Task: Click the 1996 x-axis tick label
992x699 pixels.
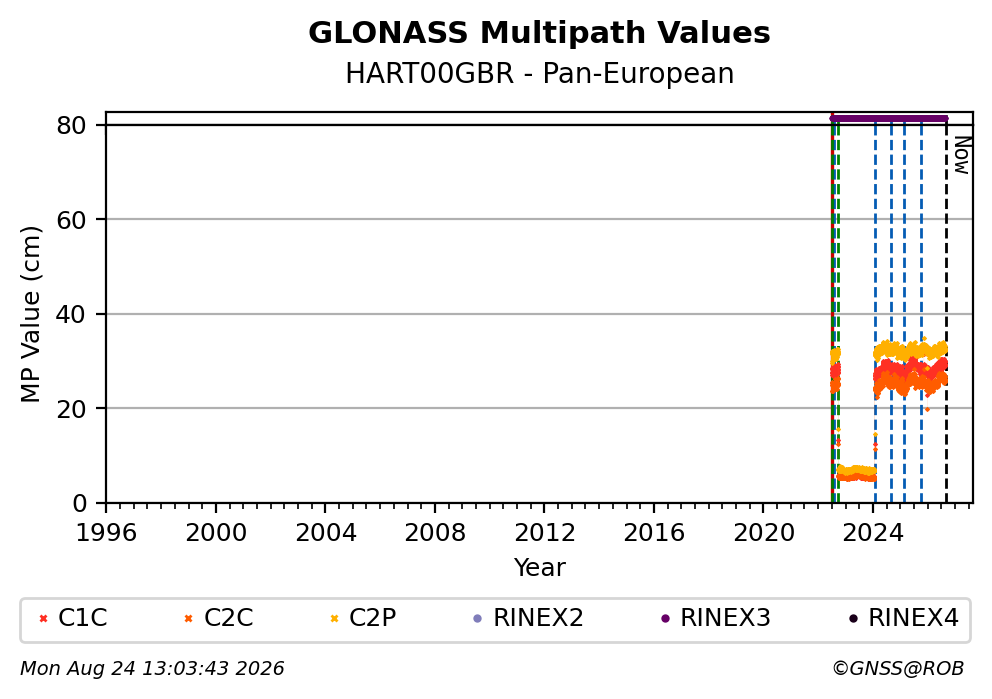Action: [106, 533]
